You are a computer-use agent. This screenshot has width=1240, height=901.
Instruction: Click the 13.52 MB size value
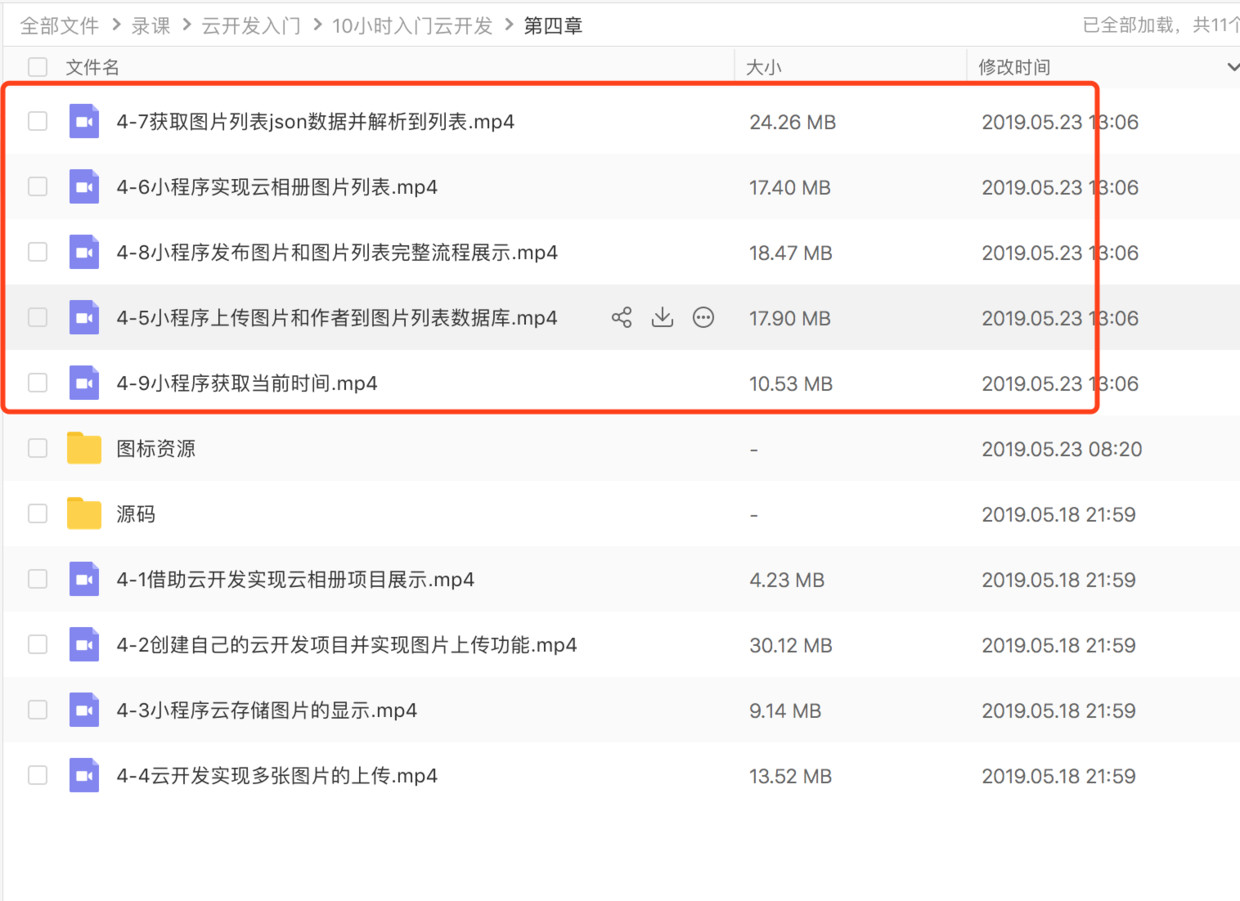click(x=791, y=775)
